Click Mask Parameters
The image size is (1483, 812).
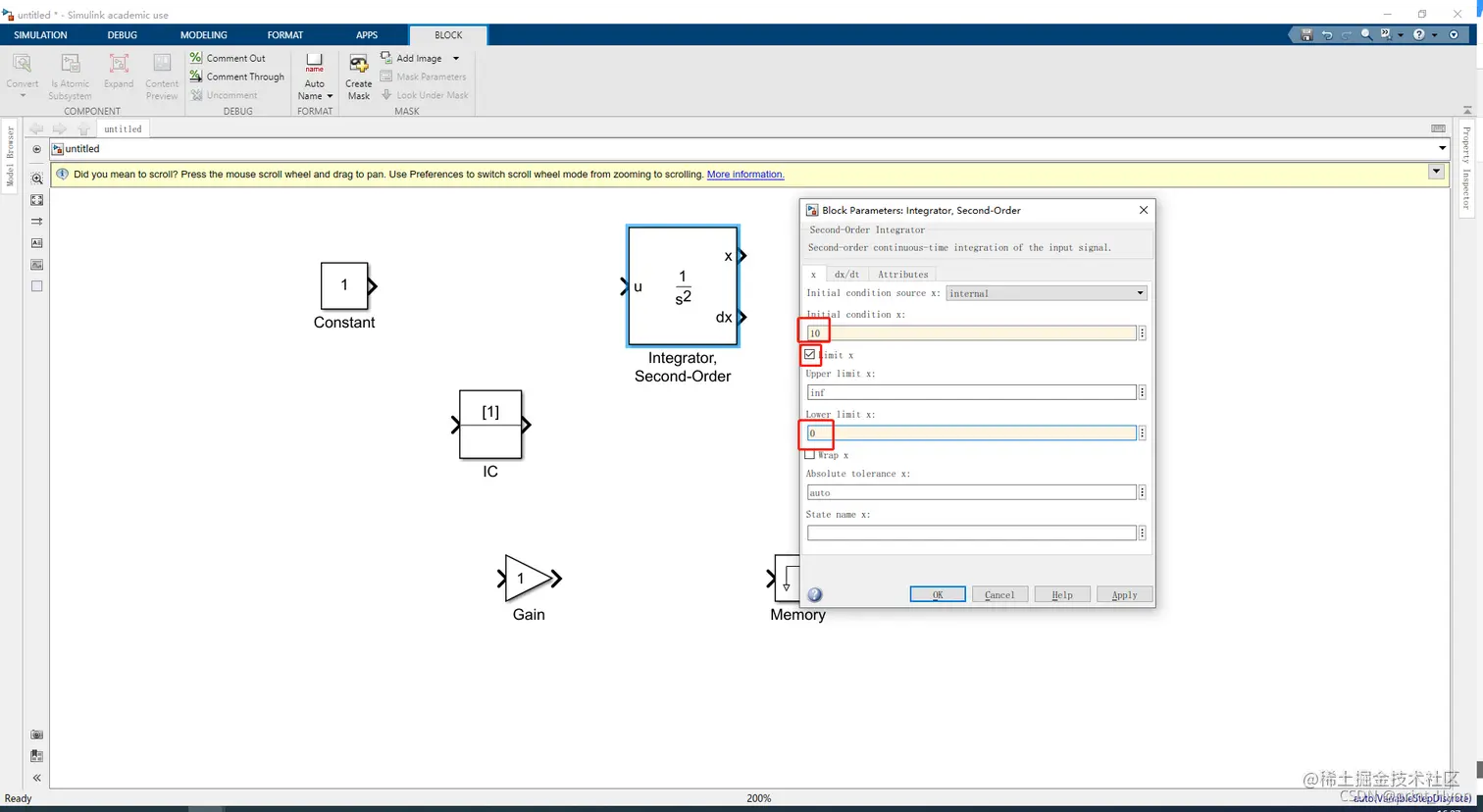pyautogui.click(x=423, y=76)
